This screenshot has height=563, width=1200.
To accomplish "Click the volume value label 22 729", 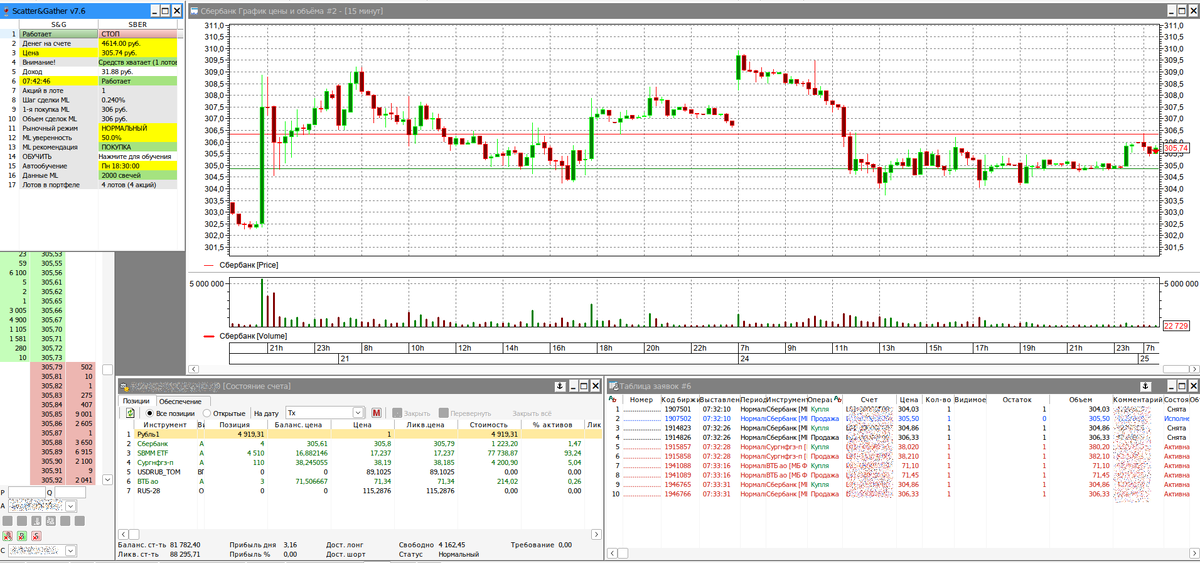I will pyautogui.click(x=1175, y=326).
